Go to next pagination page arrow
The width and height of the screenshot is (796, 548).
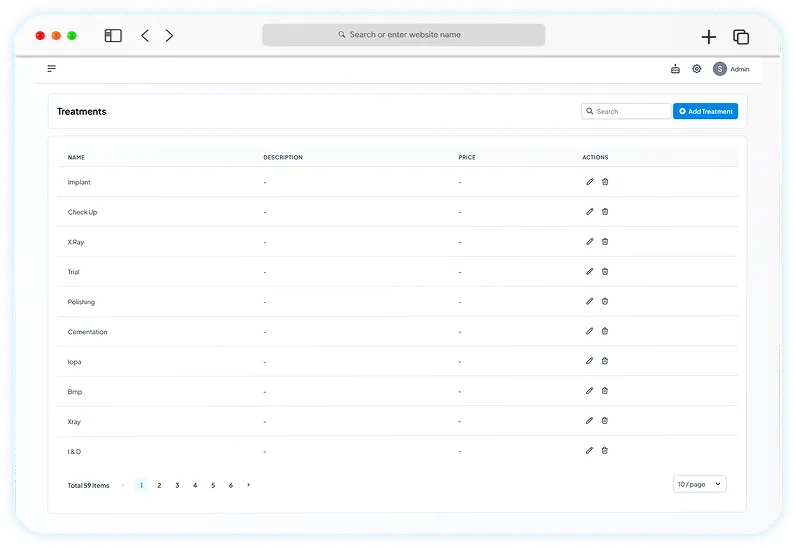pos(248,485)
